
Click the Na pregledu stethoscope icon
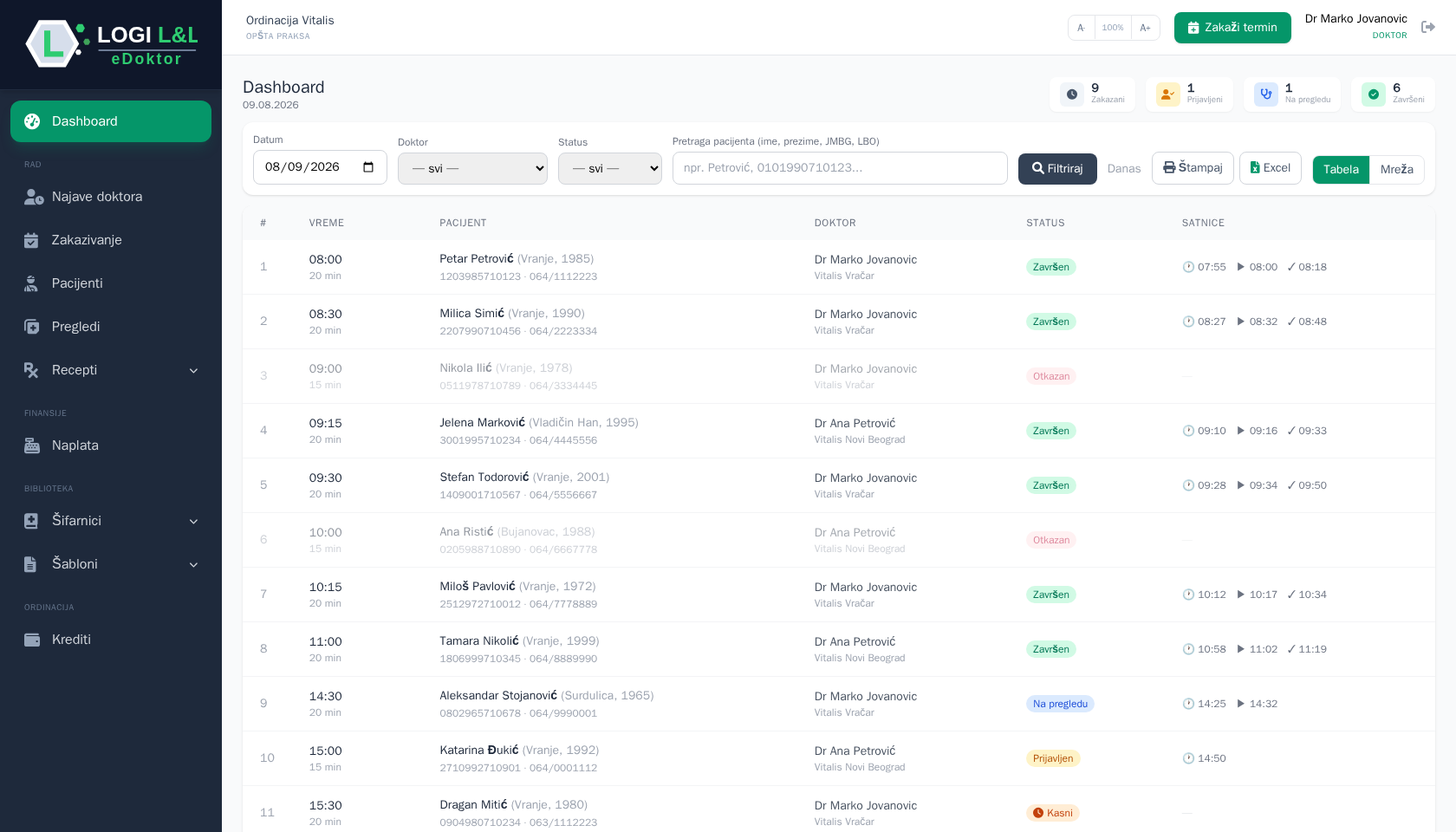tap(1266, 94)
